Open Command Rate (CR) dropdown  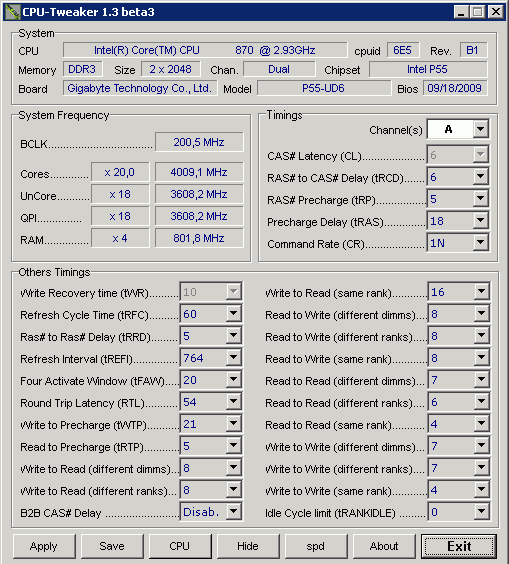(481, 243)
